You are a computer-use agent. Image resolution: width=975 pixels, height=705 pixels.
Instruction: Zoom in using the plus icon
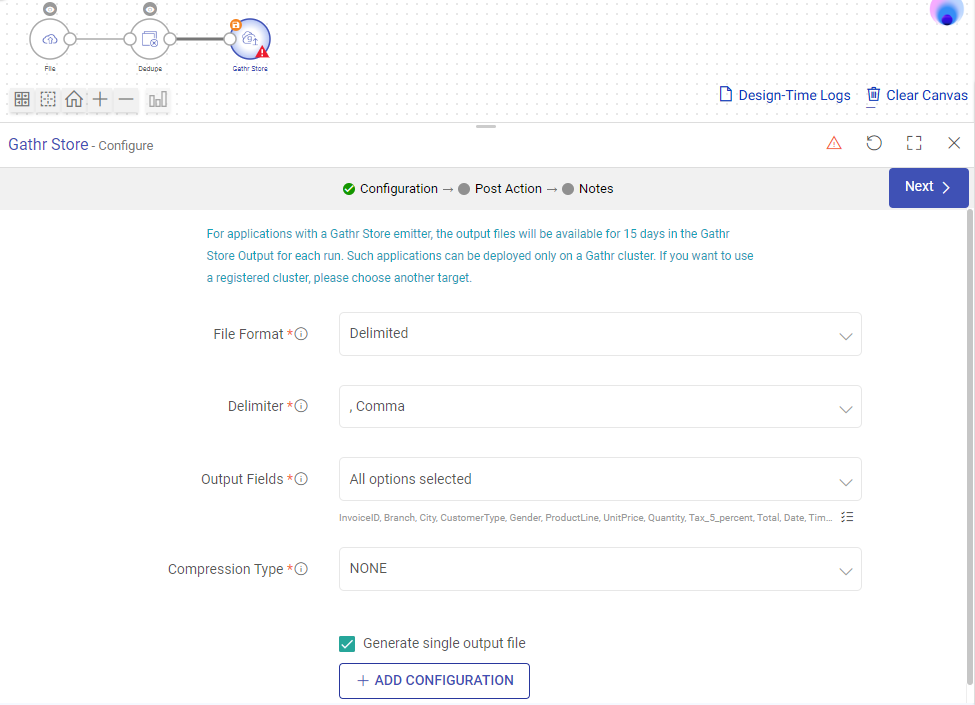click(x=99, y=99)
